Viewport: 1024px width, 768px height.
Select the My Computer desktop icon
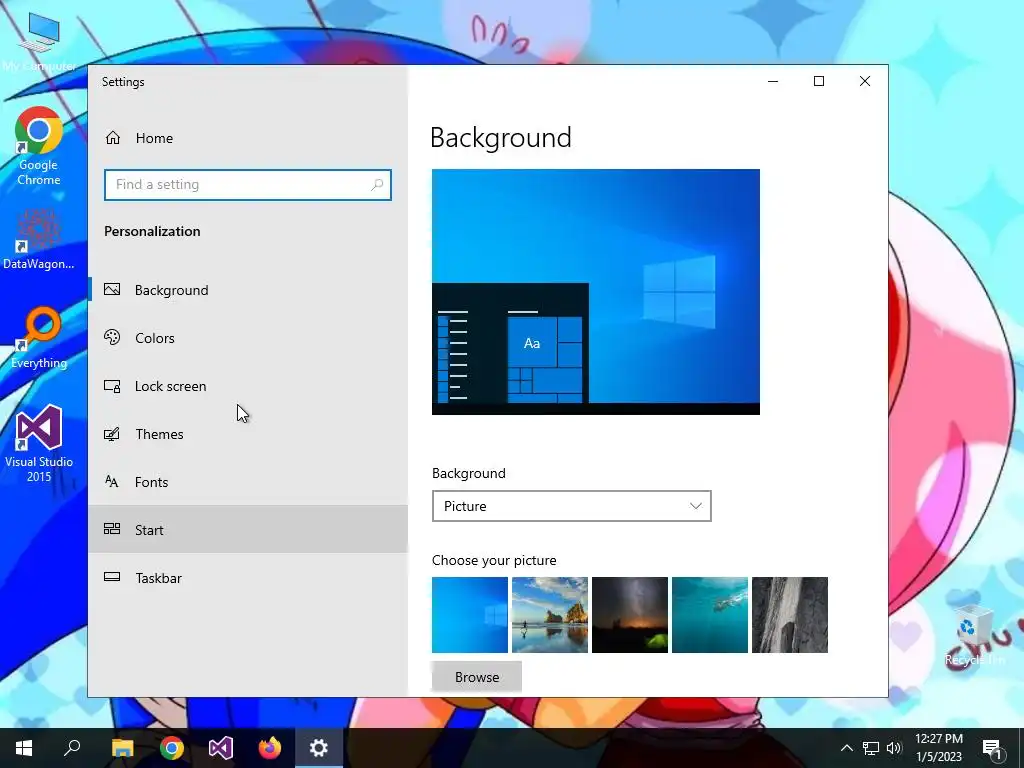coord(39,42)
